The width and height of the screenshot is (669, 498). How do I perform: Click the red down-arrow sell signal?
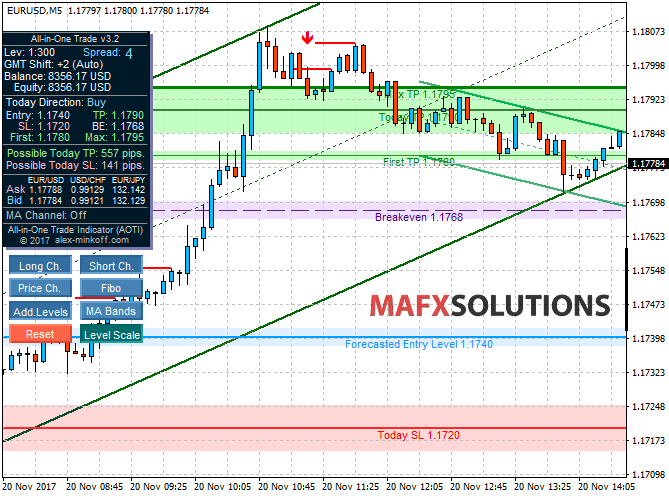click(307, 38)
